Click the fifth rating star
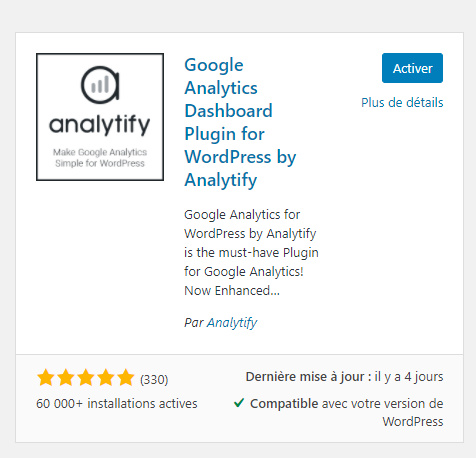The height and width of the screenshot is (458, 476). 126,378
